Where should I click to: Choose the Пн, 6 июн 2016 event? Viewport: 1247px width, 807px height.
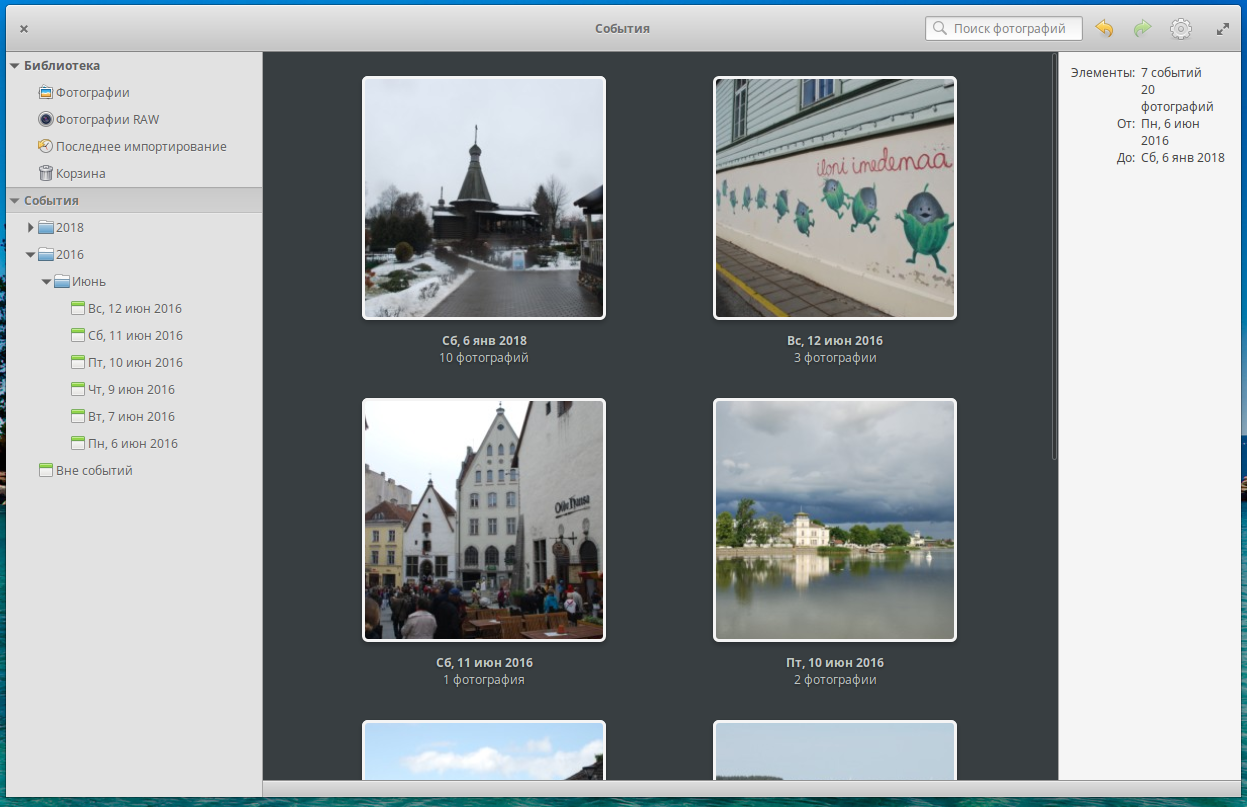(132, 444)
